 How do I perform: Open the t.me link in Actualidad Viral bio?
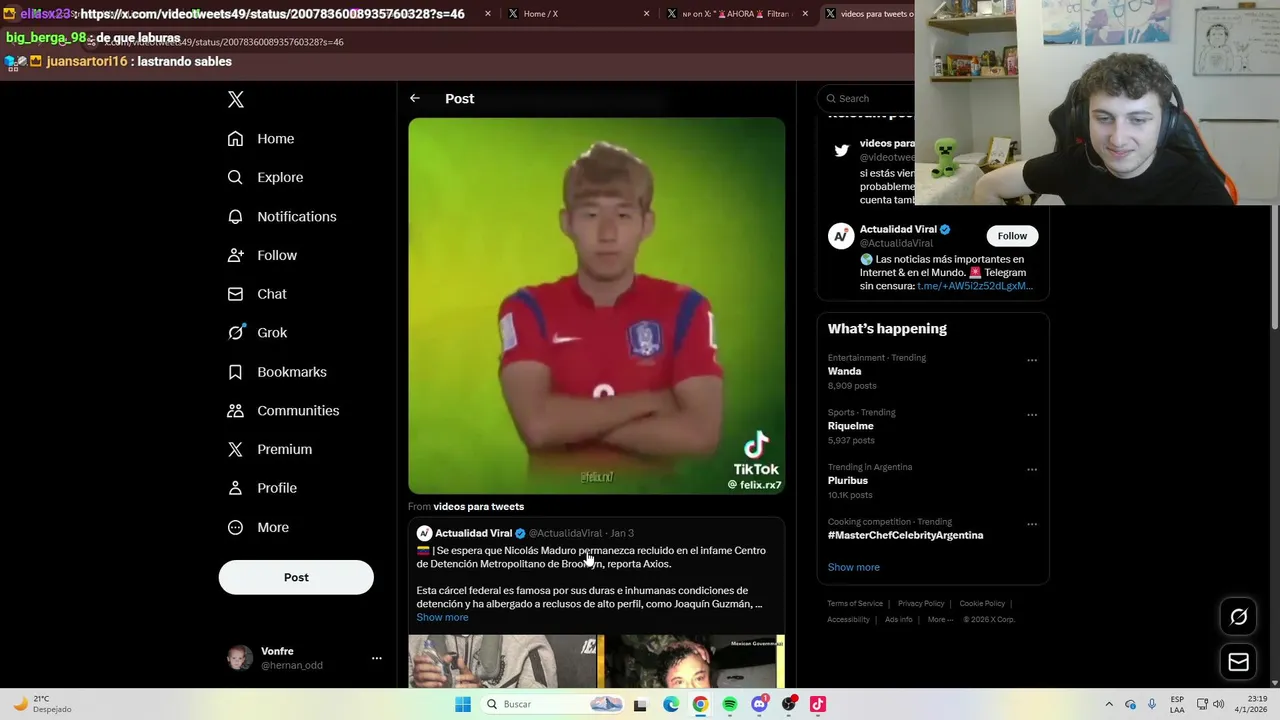(x=975, y=286)
